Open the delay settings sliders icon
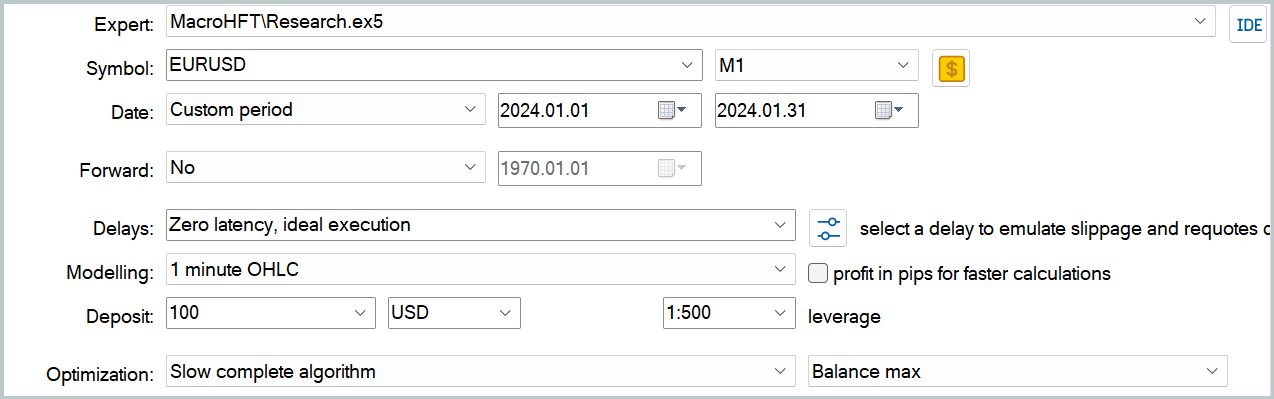The height and width of the screenshot is (399, 1274). [828, 227]
